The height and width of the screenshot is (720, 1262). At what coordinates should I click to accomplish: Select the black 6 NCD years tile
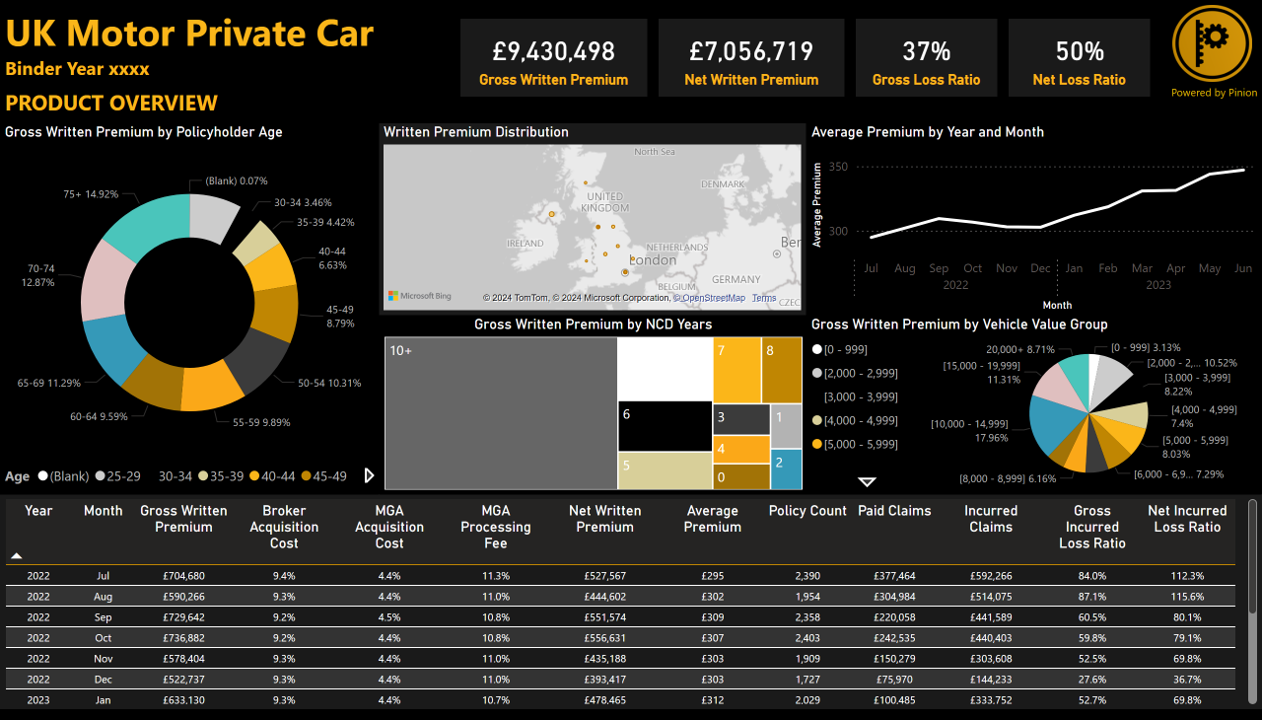[664, 426]
